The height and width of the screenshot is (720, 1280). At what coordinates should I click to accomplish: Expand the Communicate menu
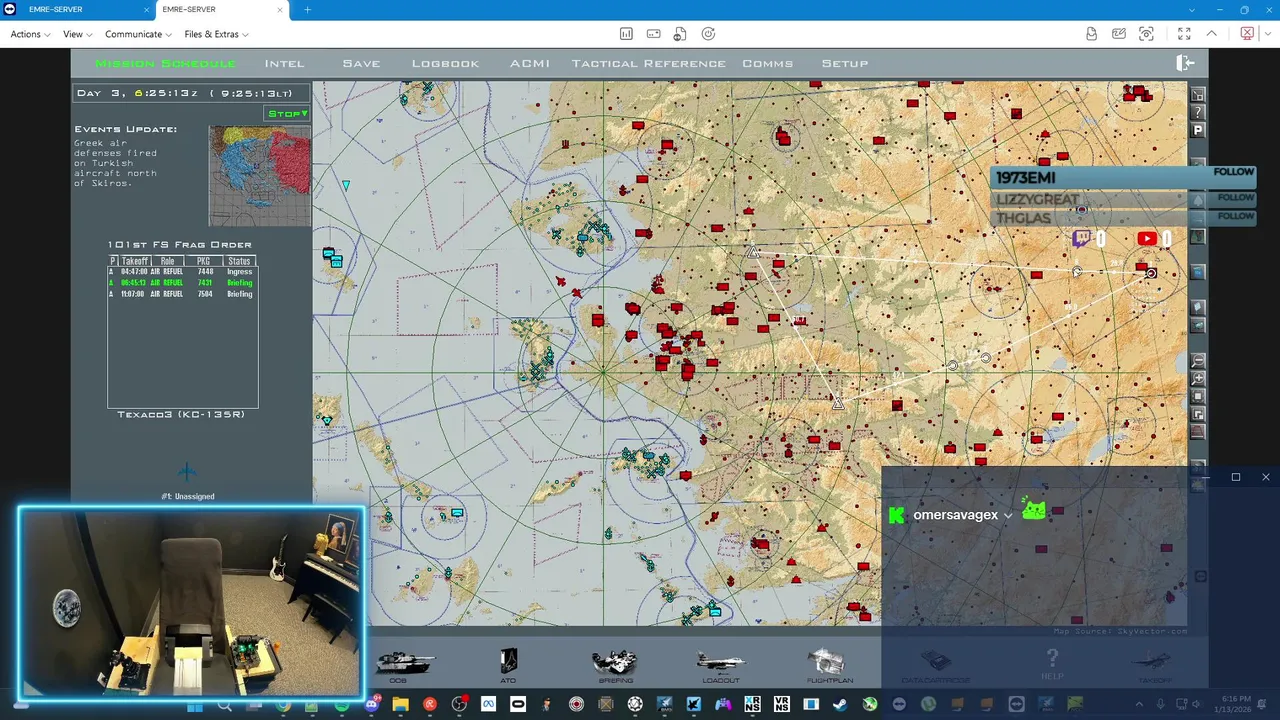point(139,34)
